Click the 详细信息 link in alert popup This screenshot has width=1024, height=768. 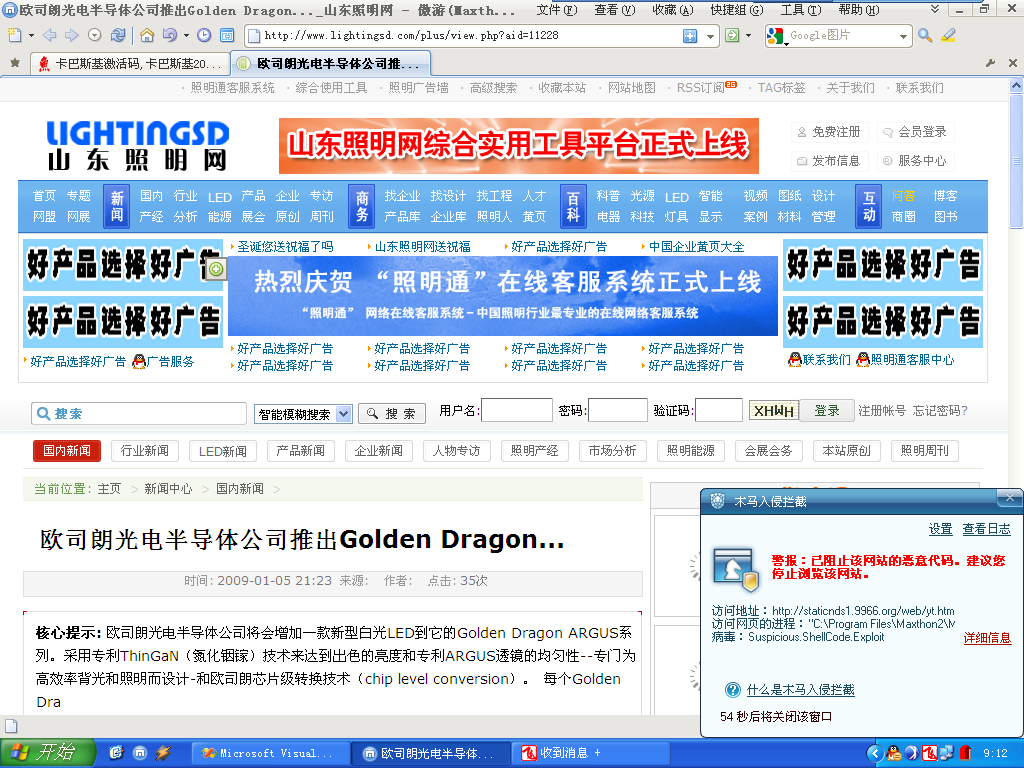point(987,637)
